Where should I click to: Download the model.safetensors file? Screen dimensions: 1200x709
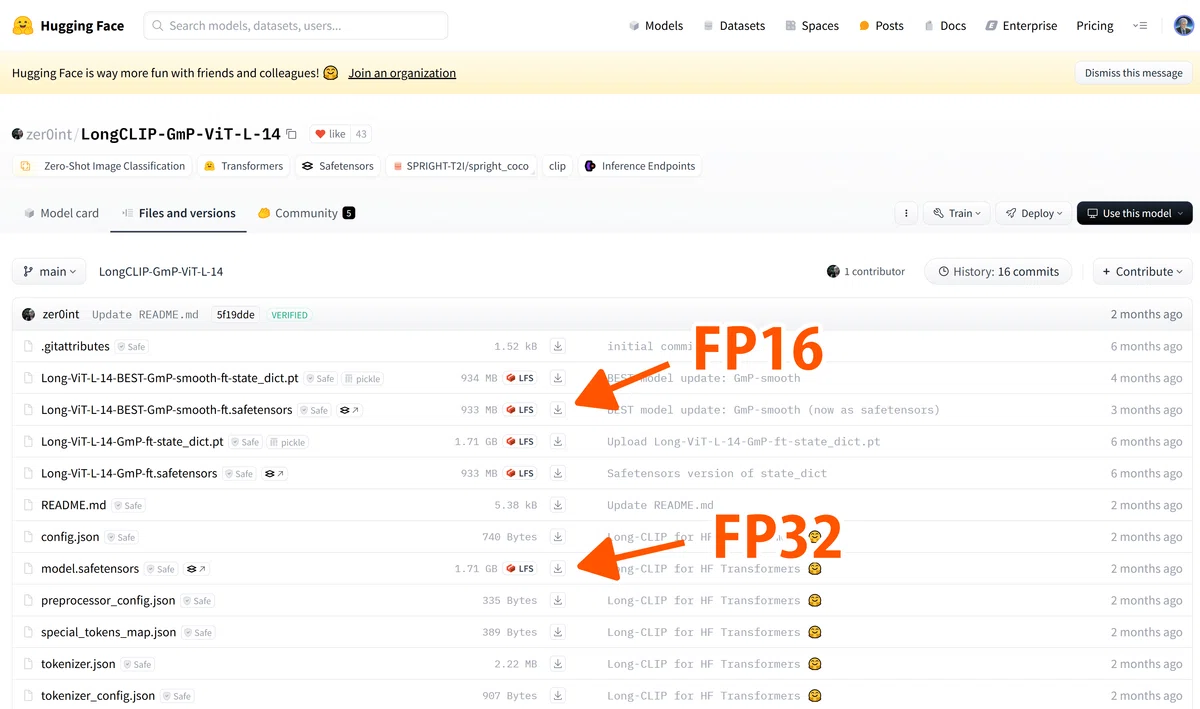pos(558,568)
